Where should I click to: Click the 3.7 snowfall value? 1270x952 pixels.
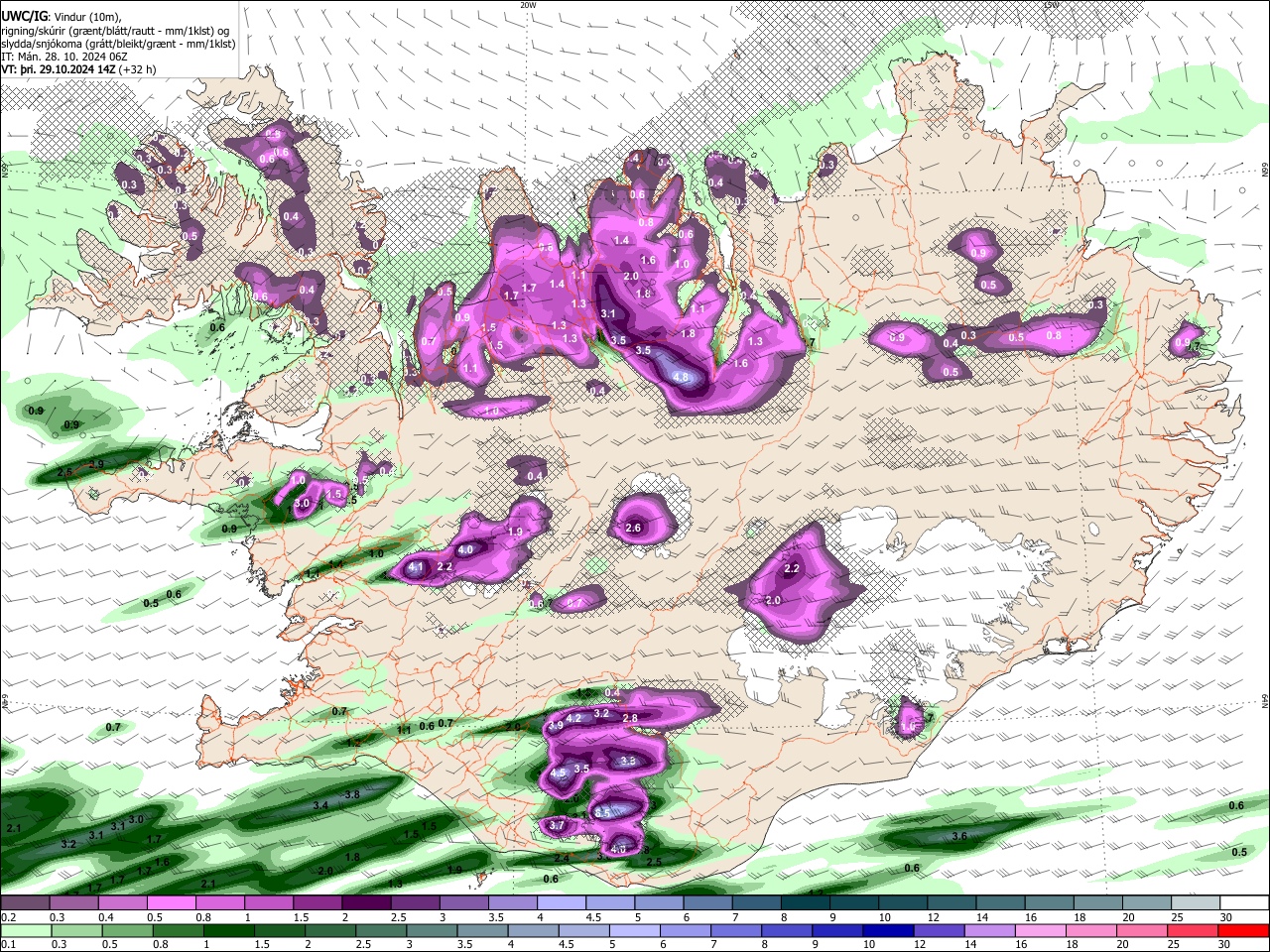tap(557, 825)
